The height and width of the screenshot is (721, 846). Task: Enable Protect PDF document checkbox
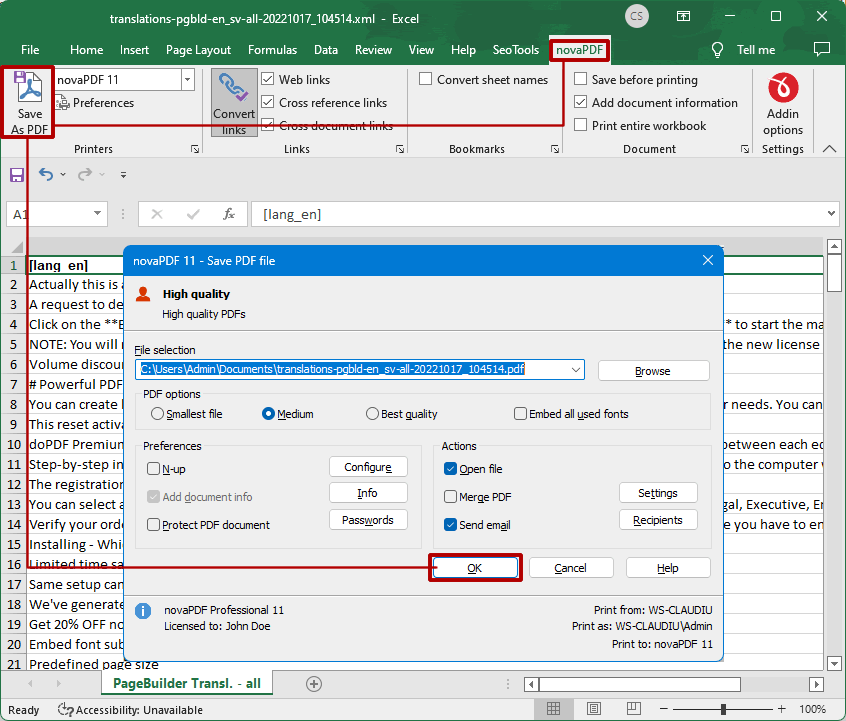[153, 525]
